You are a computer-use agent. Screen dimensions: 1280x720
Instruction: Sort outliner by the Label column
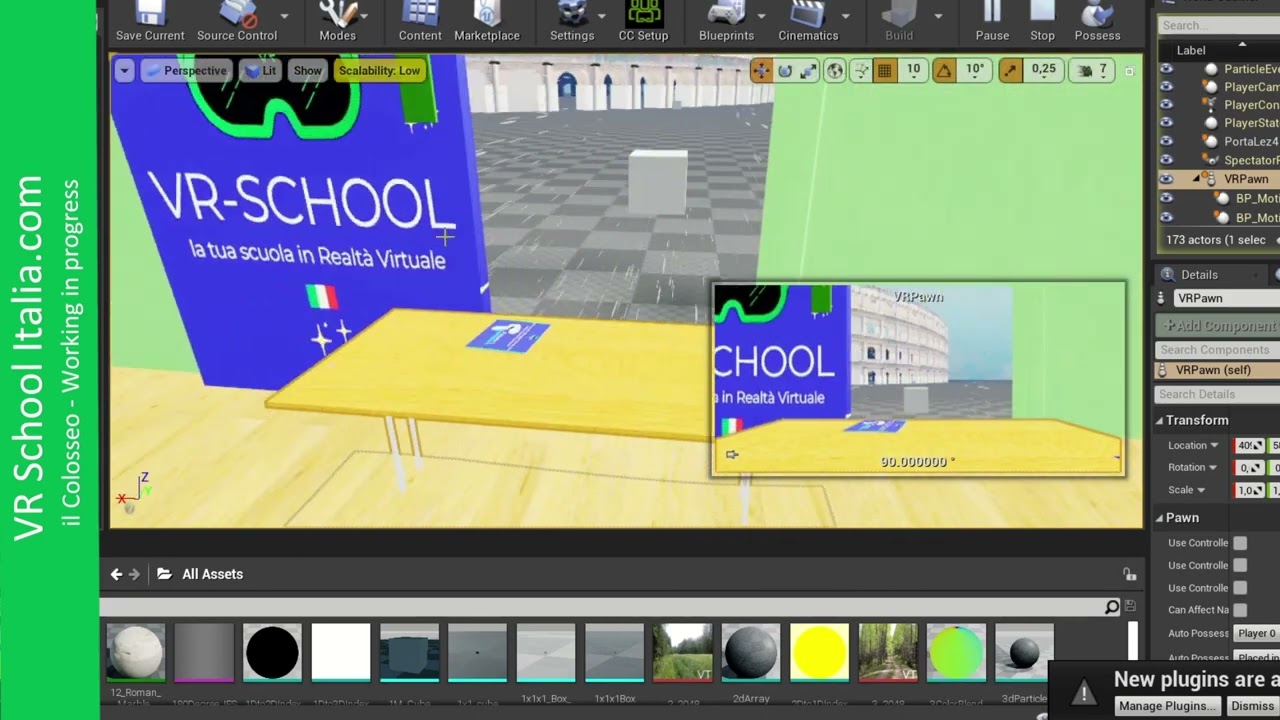1191,50
